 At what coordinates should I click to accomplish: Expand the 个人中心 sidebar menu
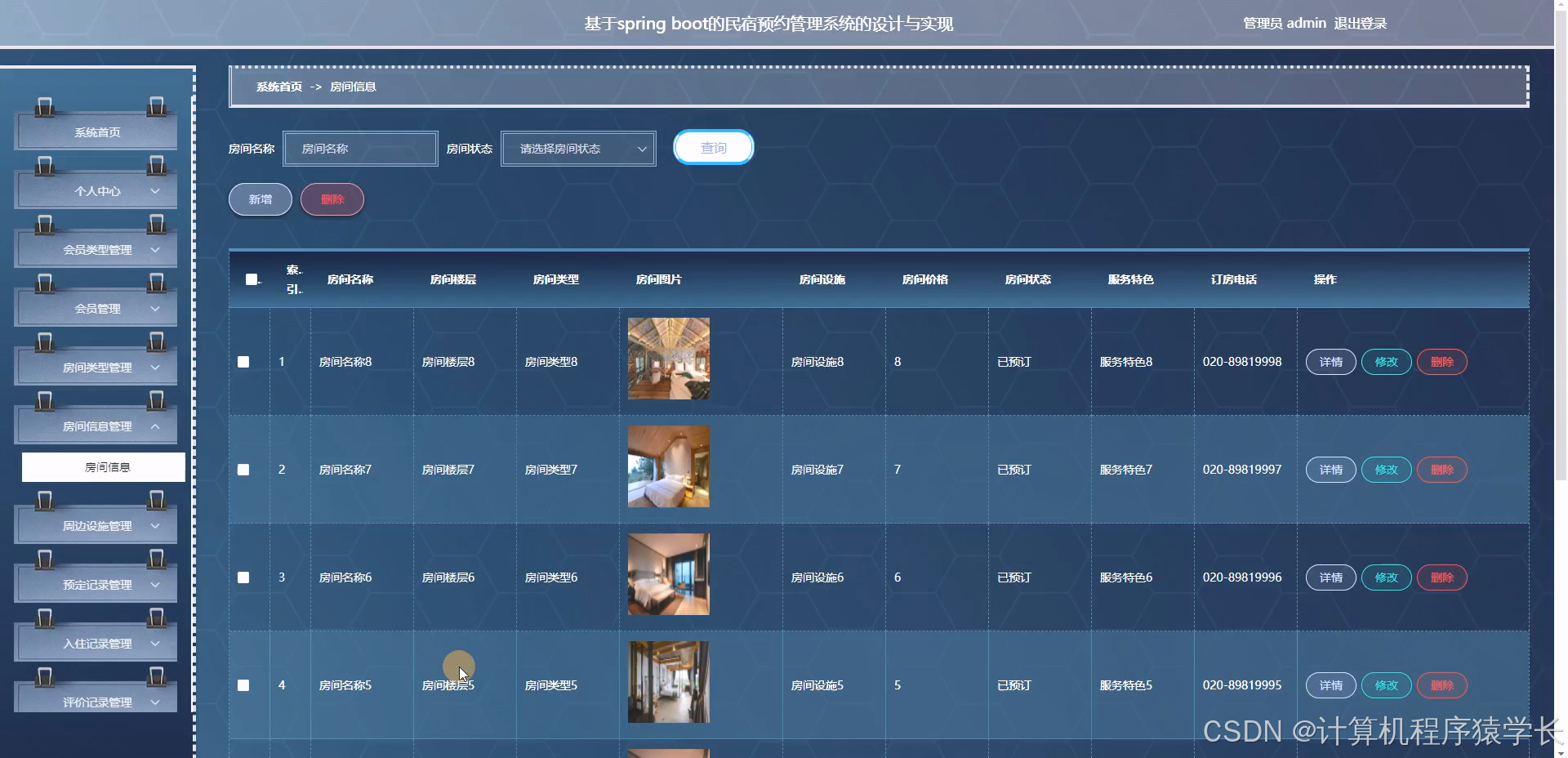[x=96, y=191]
